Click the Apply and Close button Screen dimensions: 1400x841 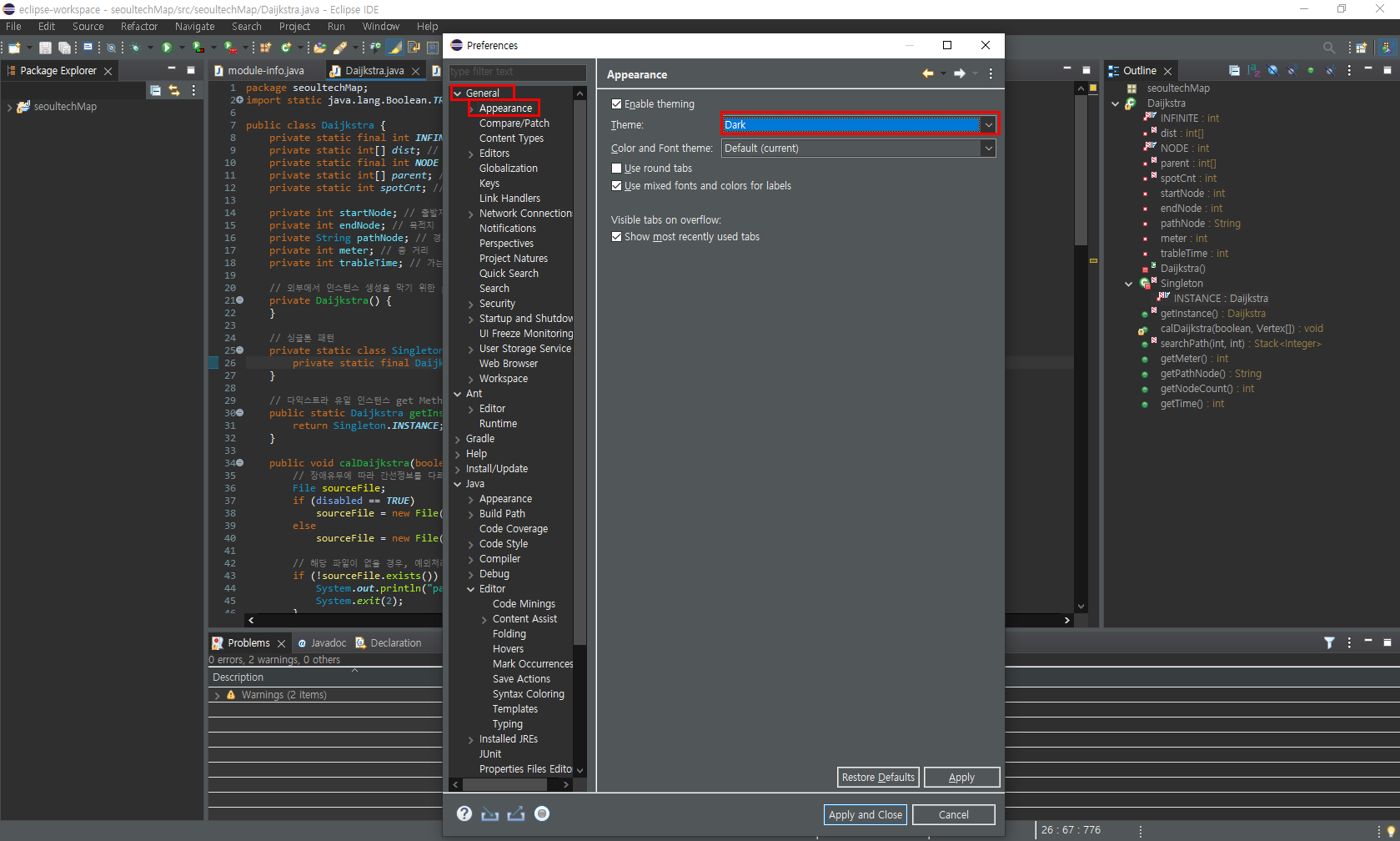point(866,815)
